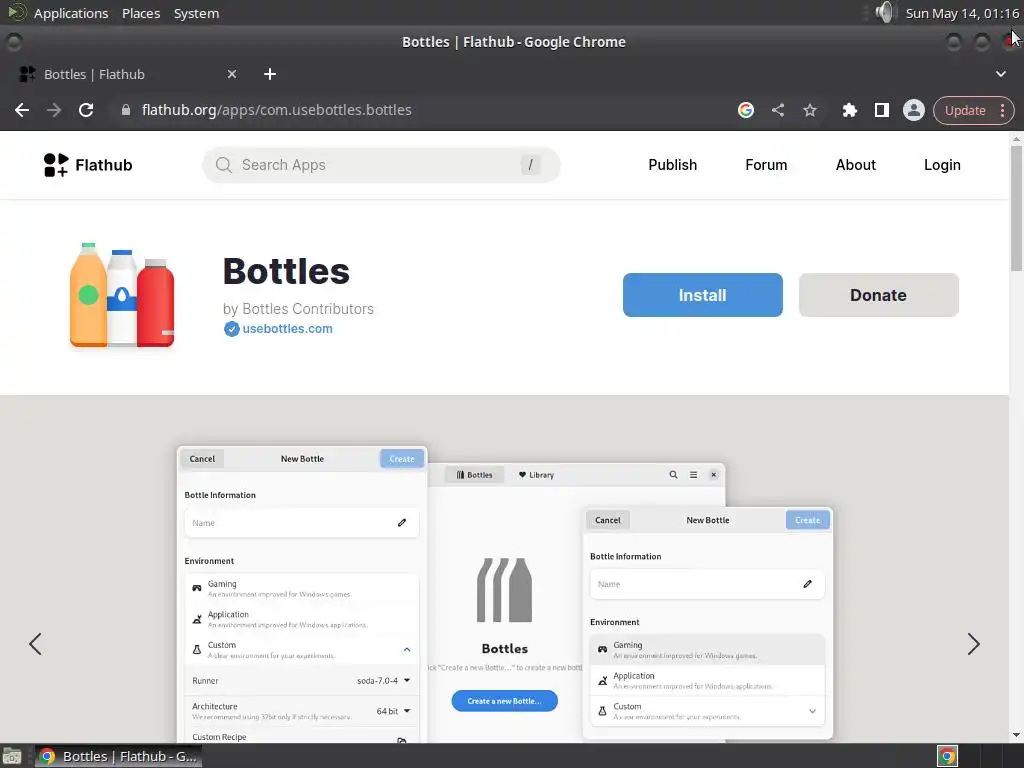Go to the Publish page
The width and height of the screenshot is (1024, 768).
coord(673,165)
